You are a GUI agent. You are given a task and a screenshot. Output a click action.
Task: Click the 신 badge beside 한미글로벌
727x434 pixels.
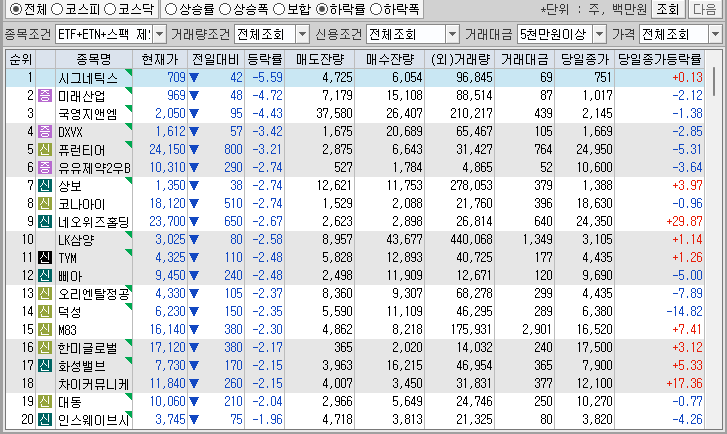point(45,347)
